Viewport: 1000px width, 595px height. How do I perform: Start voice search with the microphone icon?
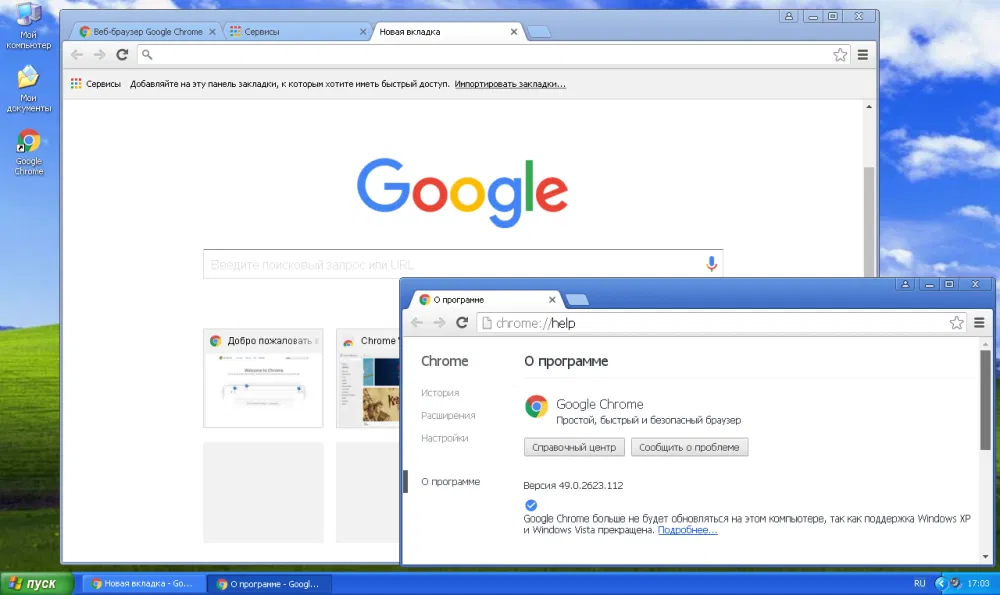click(x=711, y=264)
